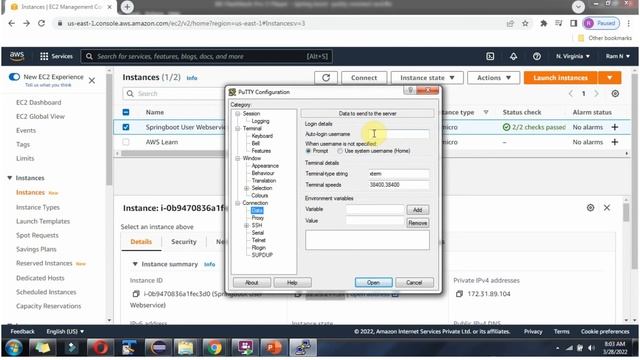Add alarm for Springboot User Webservice row
The image size is (640, 360).
615,127
